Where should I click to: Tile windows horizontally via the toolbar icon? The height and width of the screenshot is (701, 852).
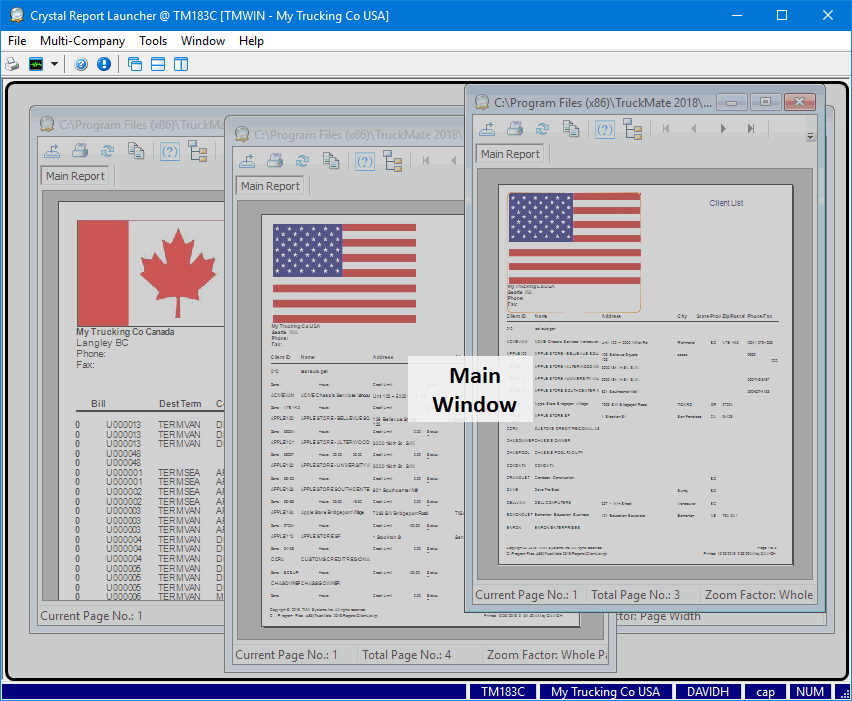click(158, 64)
